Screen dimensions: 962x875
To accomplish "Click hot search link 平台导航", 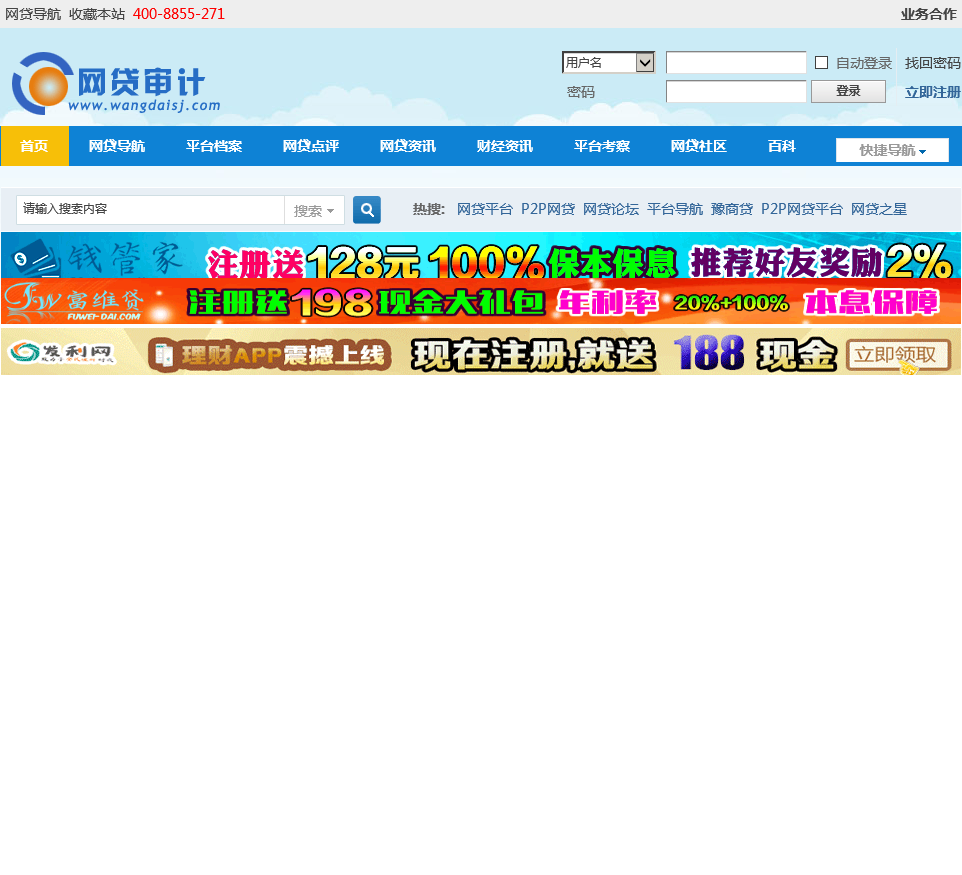I will point(675,209).
